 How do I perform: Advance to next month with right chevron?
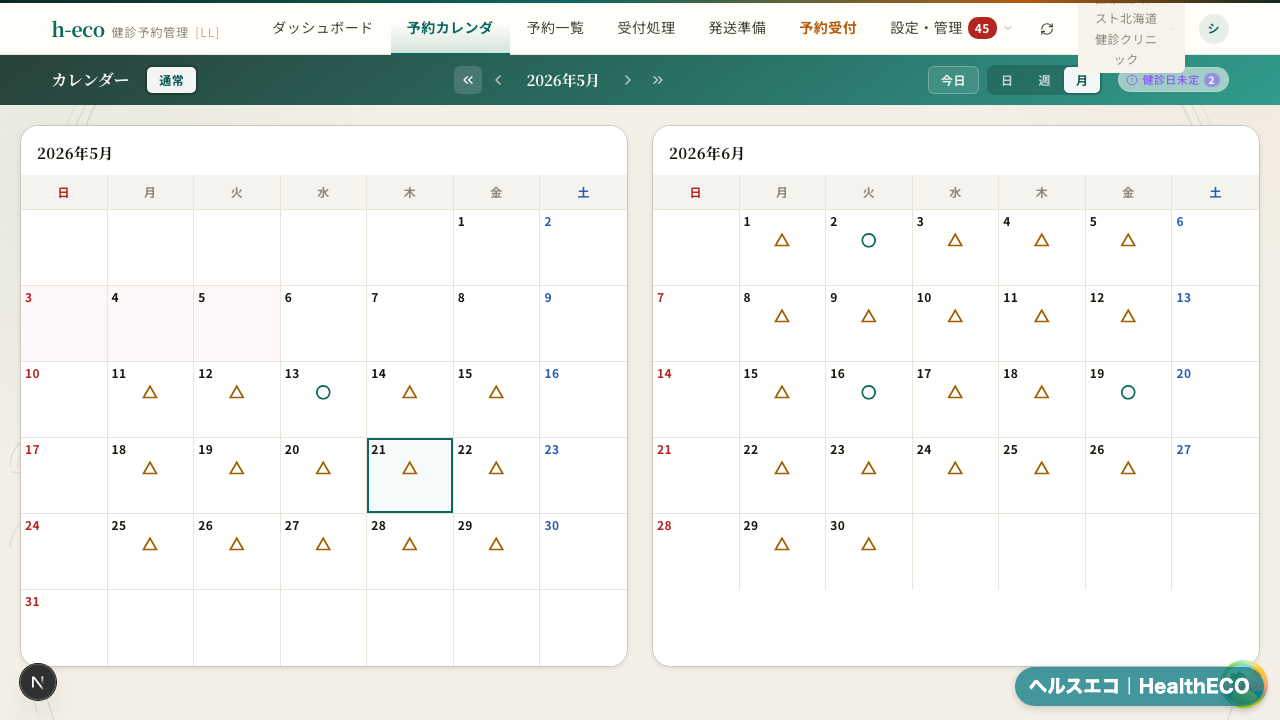tap(628, 80)
